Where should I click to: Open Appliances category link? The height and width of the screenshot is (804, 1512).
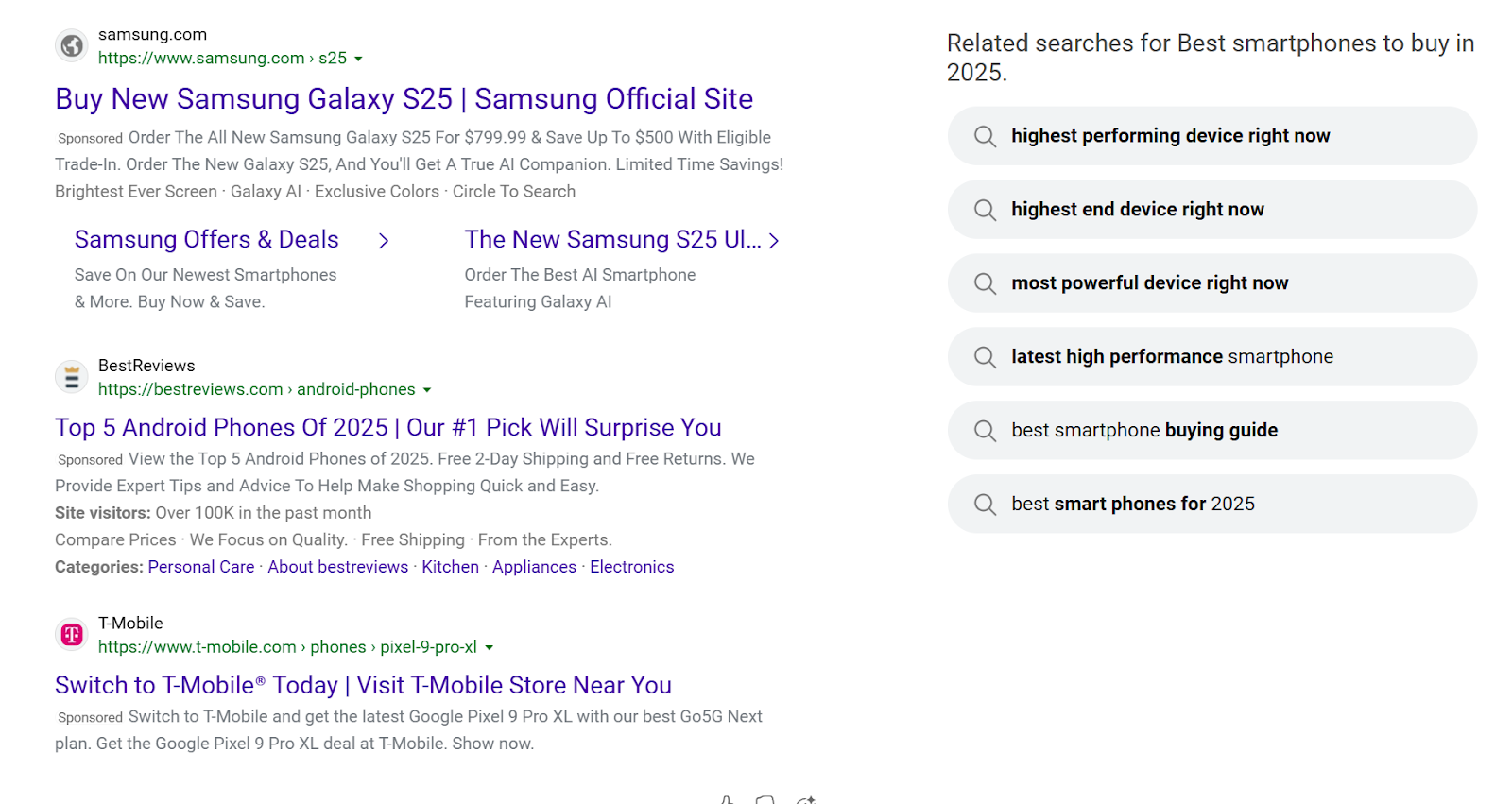pyautogui.click(x=534, y=567)
